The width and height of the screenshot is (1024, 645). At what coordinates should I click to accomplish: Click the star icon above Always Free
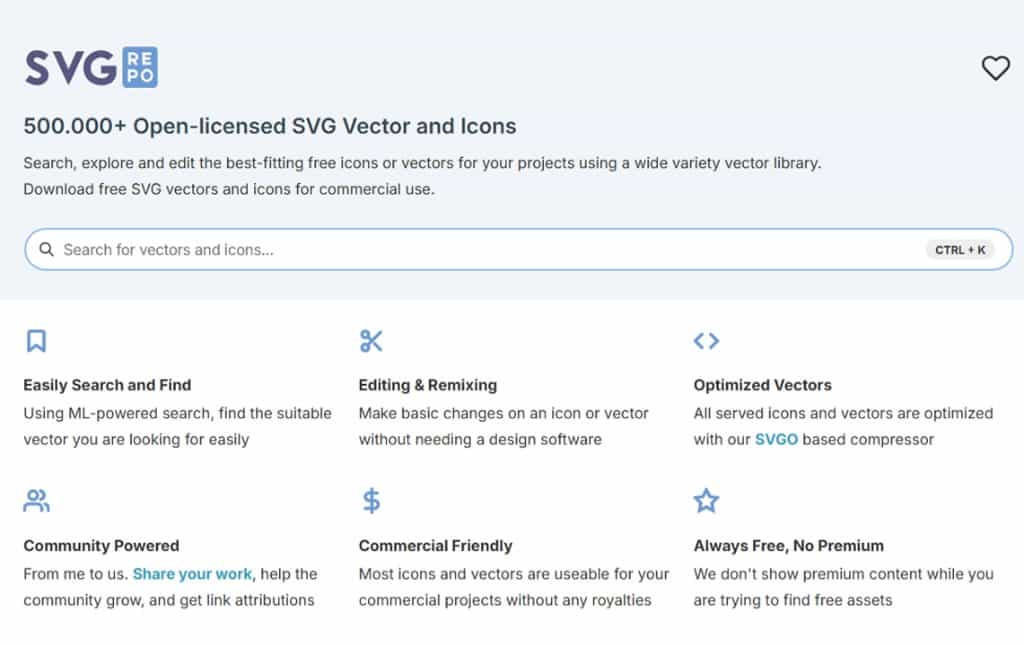(x=706, y=501)
